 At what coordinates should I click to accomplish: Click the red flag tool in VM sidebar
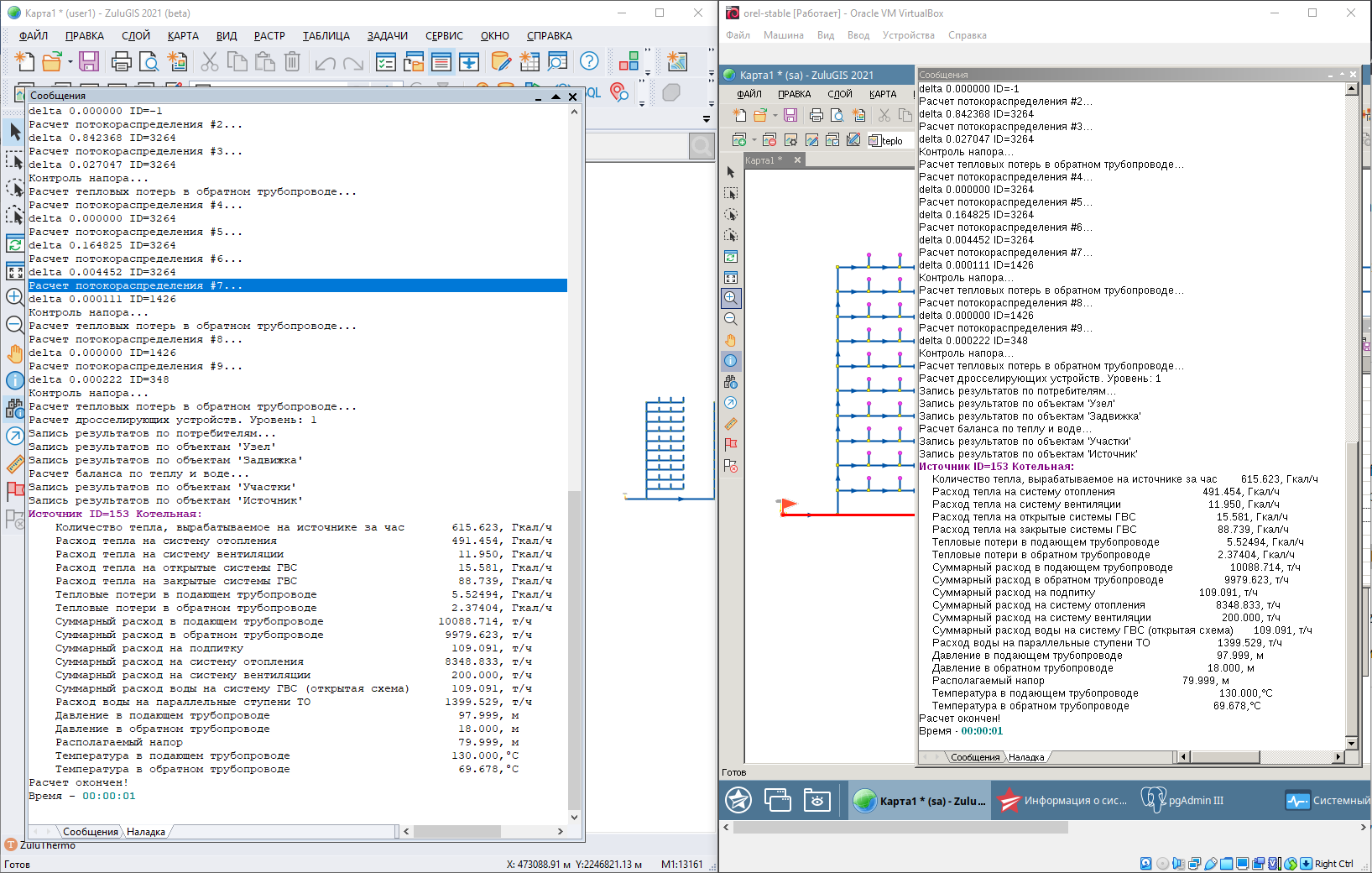coord(731,444)
